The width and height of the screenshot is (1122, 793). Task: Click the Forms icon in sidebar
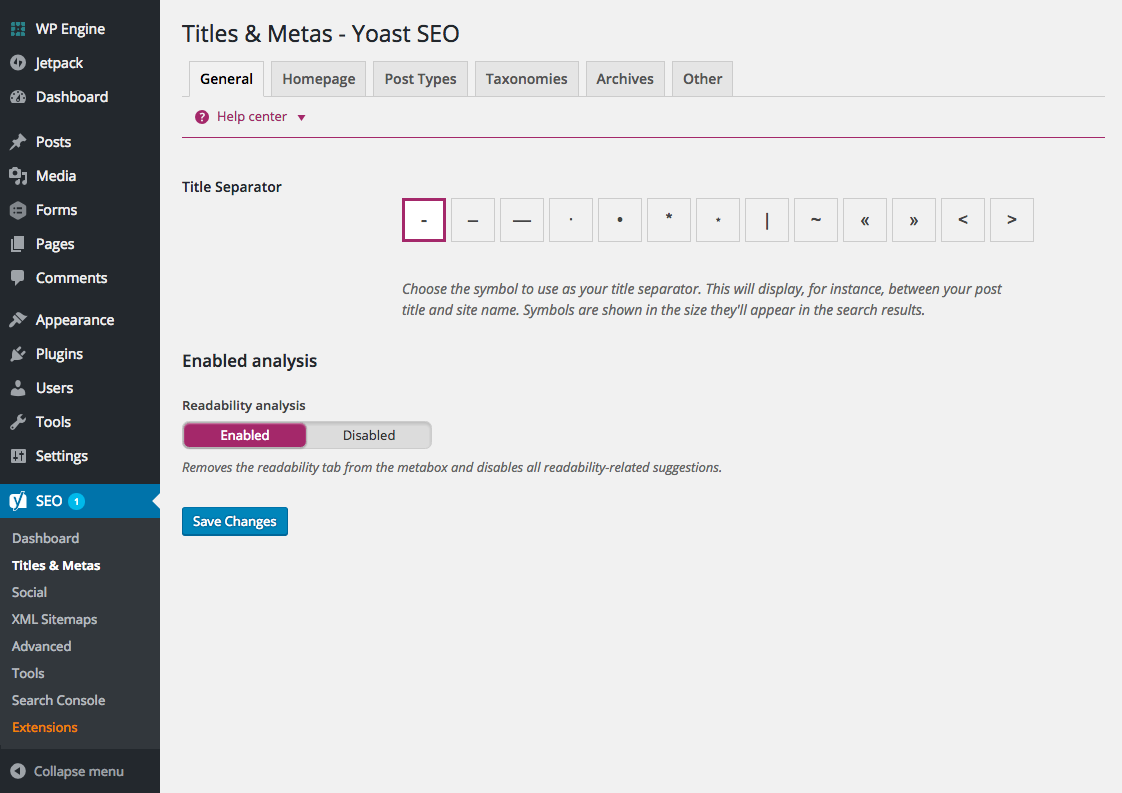pos(18,210)
